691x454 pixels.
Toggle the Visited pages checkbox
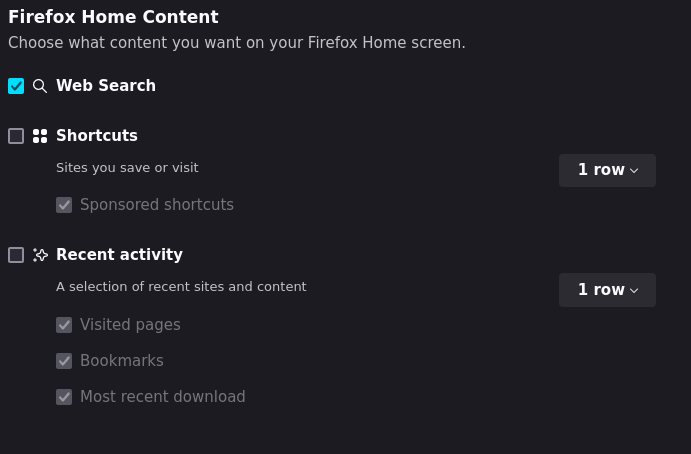pyautogui.click(x=64, y=325)
